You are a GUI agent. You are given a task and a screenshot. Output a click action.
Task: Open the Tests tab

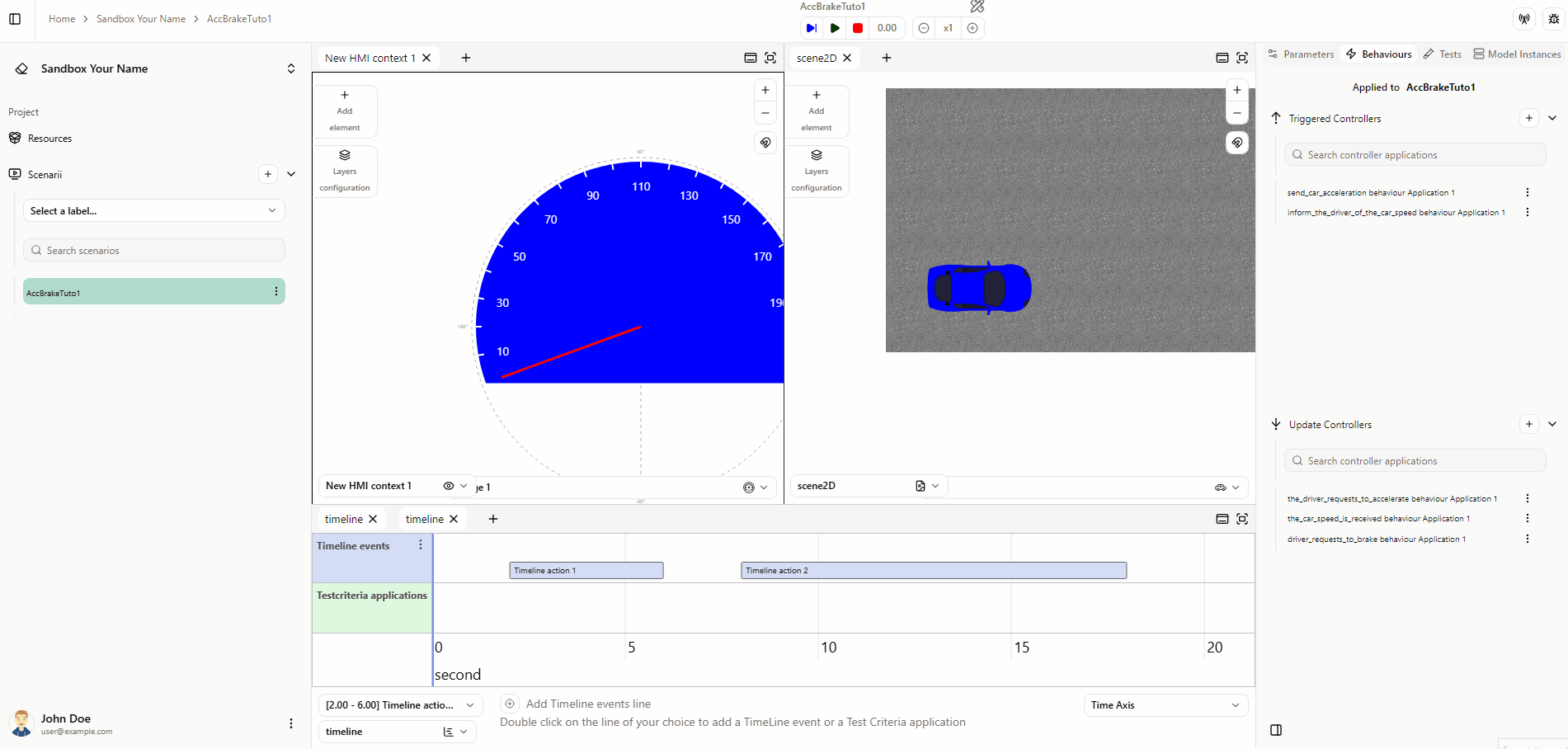coord(1443,54)
